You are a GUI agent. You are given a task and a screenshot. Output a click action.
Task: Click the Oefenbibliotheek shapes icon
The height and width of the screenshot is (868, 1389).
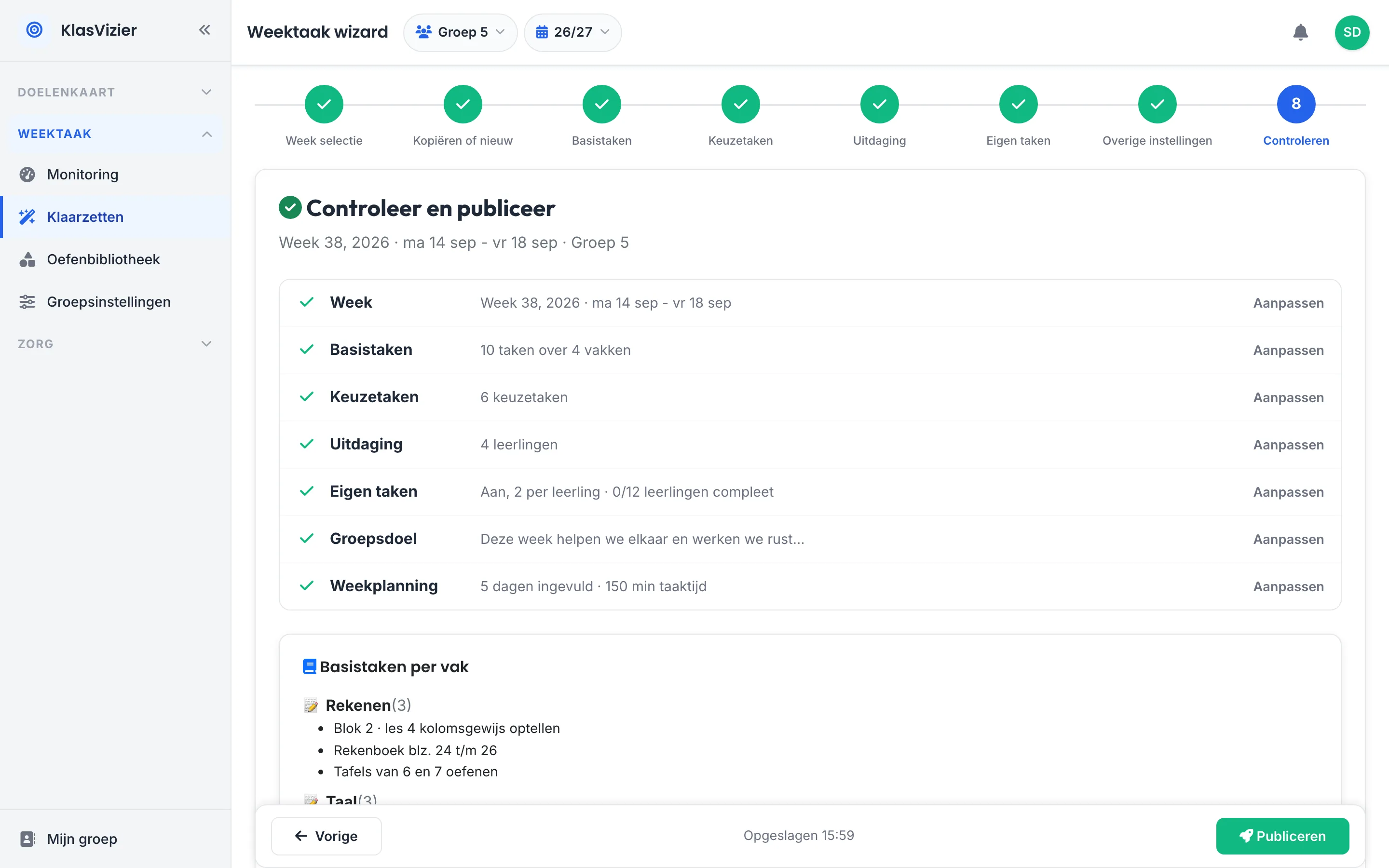click(27, 259)
